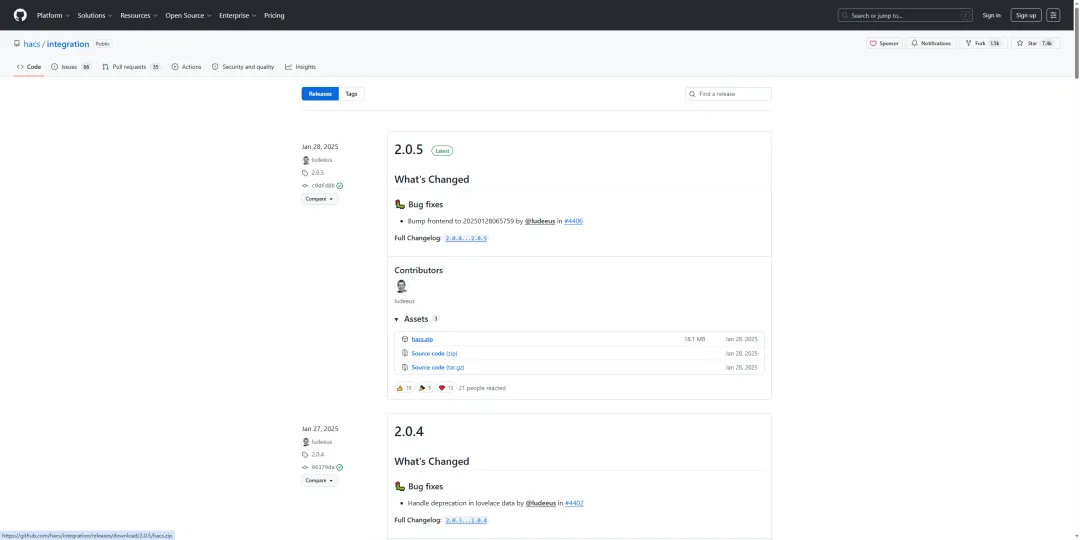Click the verified check icon beside 96379da
The height and width of the screenshot is (540, 1080).
pos(340,467)
